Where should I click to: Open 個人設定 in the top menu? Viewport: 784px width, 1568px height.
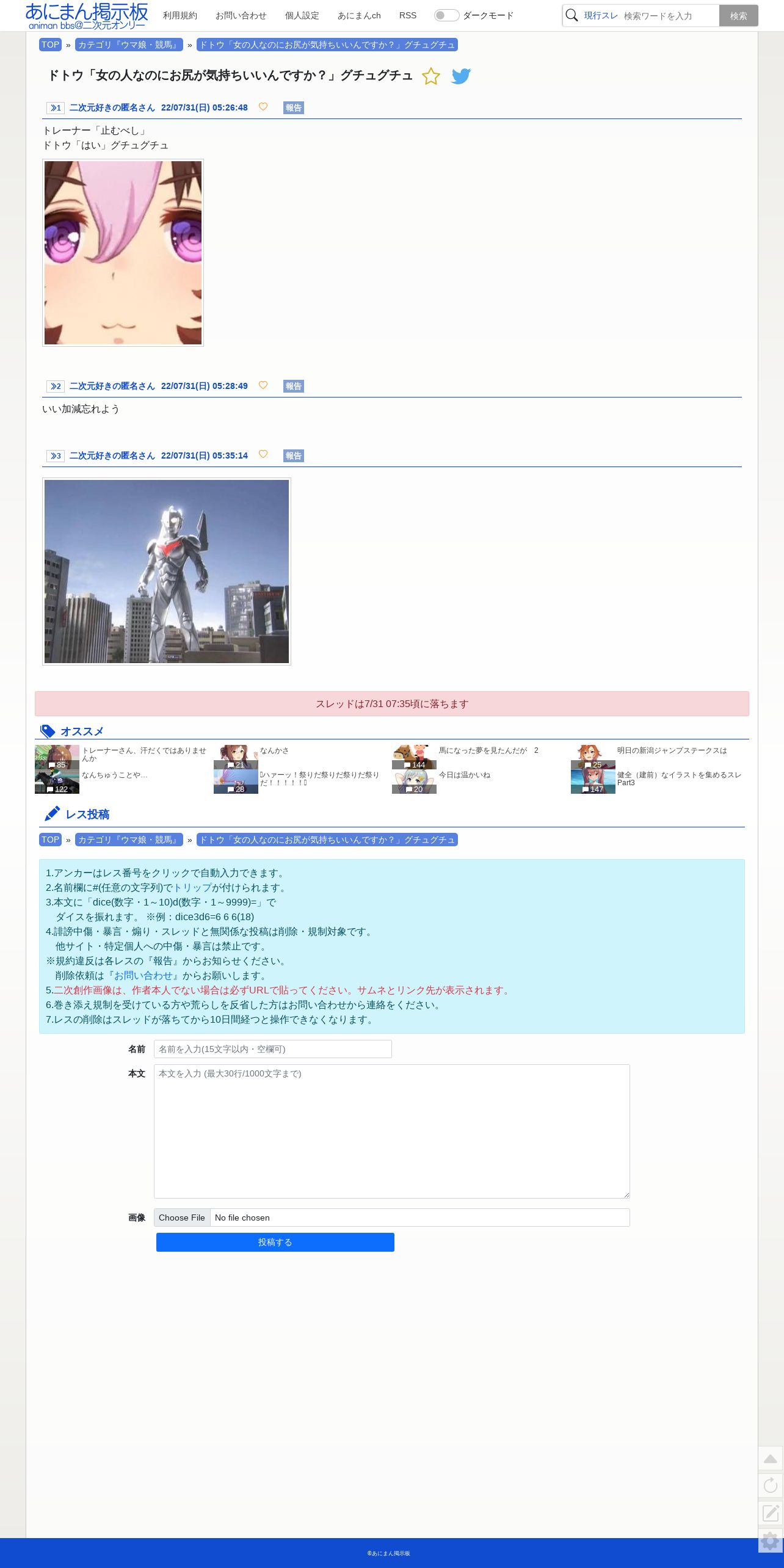tap(302, 16)
